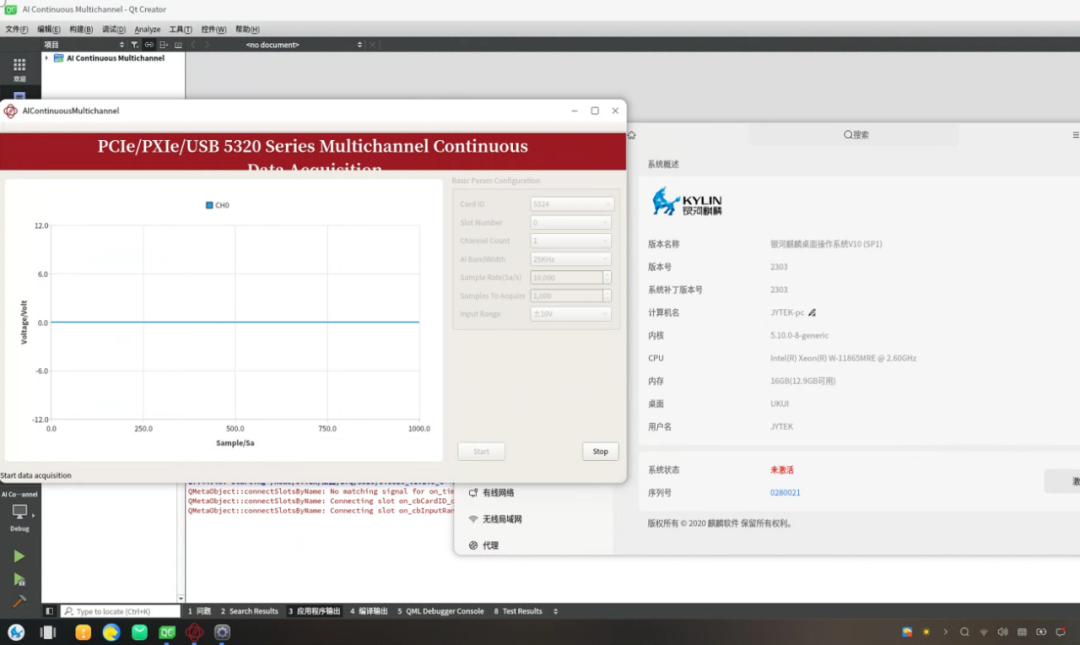This screenshot has width=1080, height=645.
Task: Open the yellow-blue browser icon on taskbar
Action: (x=111, y=632)
